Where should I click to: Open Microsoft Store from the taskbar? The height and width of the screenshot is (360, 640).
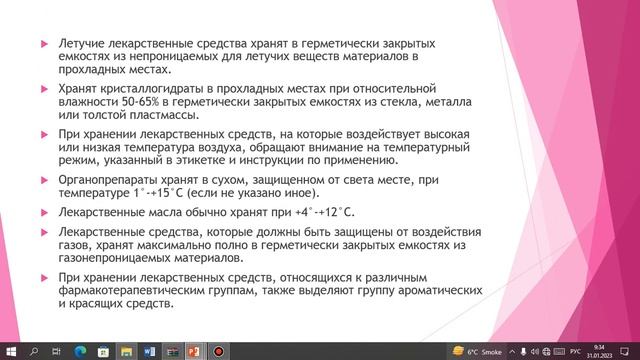(103, 351)
